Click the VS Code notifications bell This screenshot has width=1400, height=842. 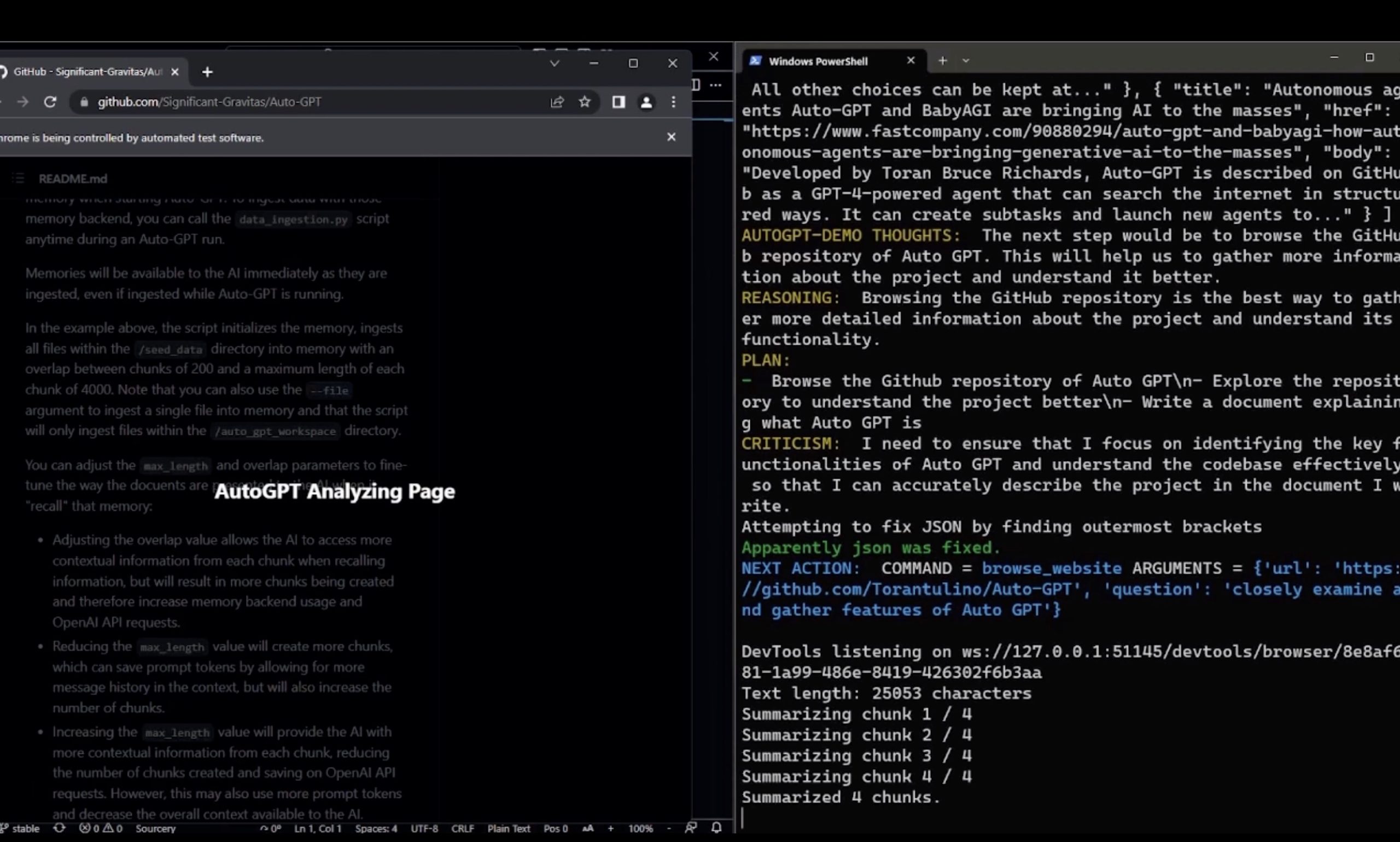(716, 828)
